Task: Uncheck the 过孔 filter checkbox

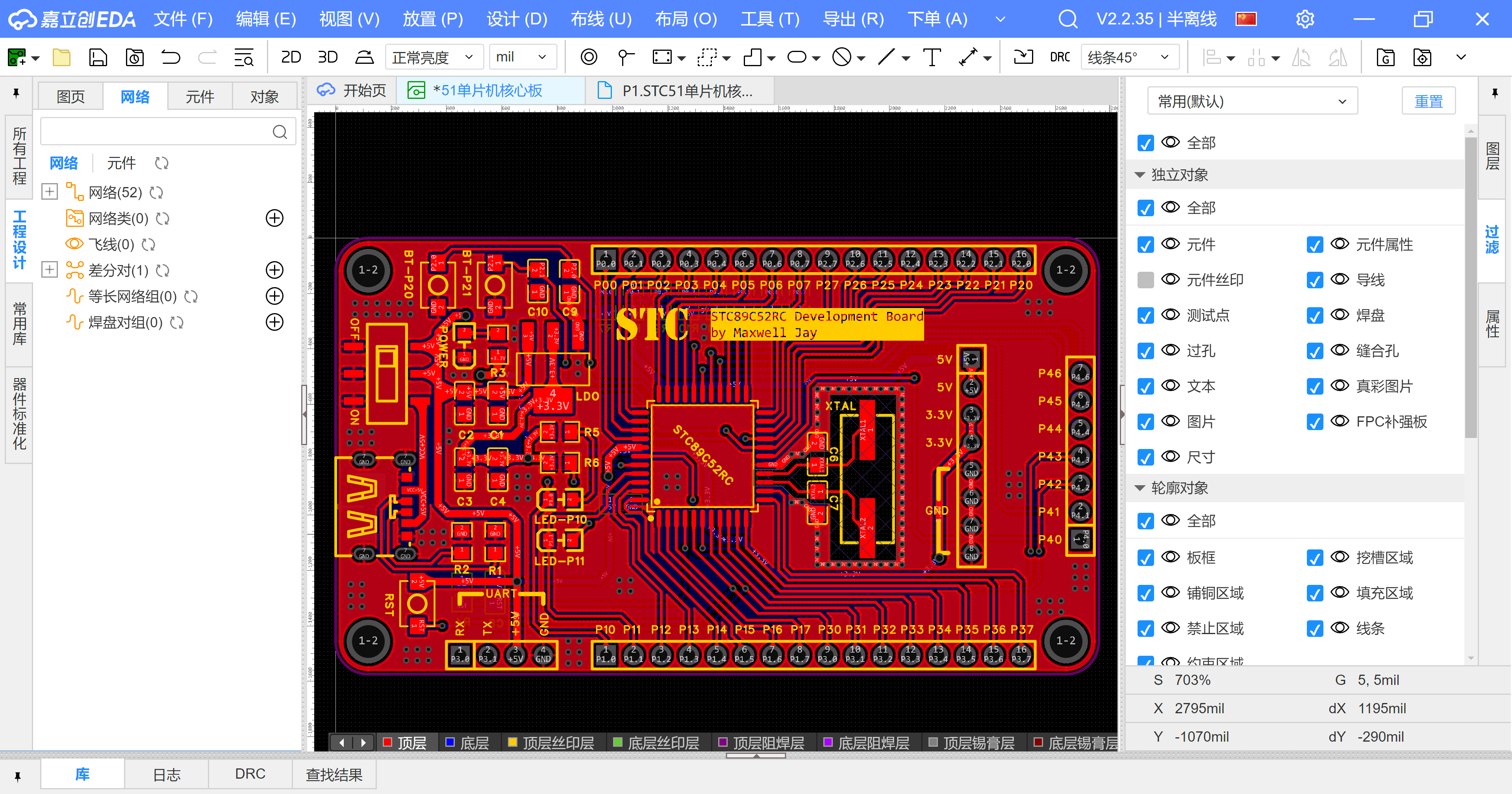Action: pyautogui.click(x=1145, y=351)
